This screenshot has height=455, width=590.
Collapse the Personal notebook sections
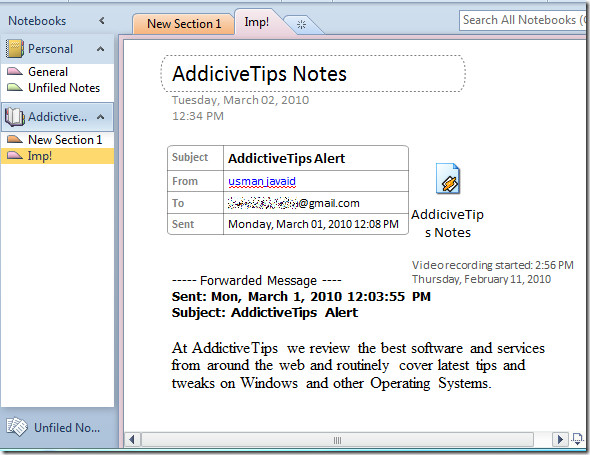coord(100,49)
